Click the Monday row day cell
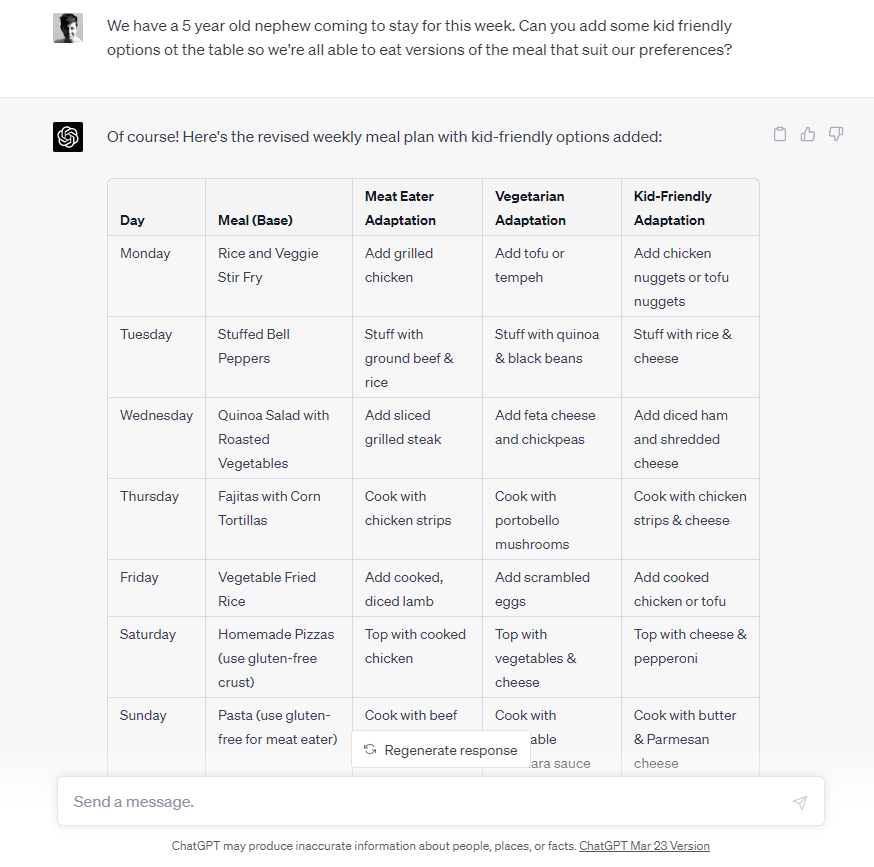This screenshot has height=867, width=874. pos(157,277)
